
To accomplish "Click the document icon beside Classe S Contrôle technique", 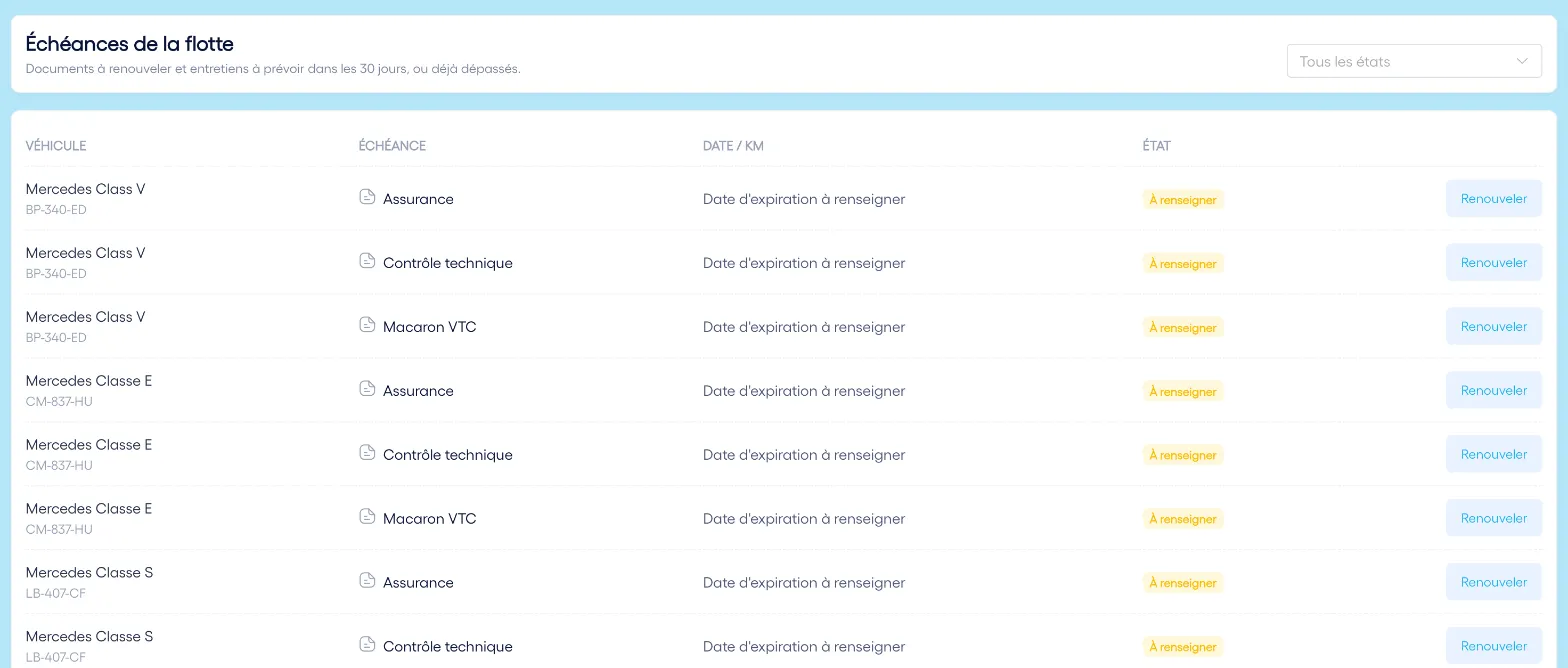I will [367, 645].
